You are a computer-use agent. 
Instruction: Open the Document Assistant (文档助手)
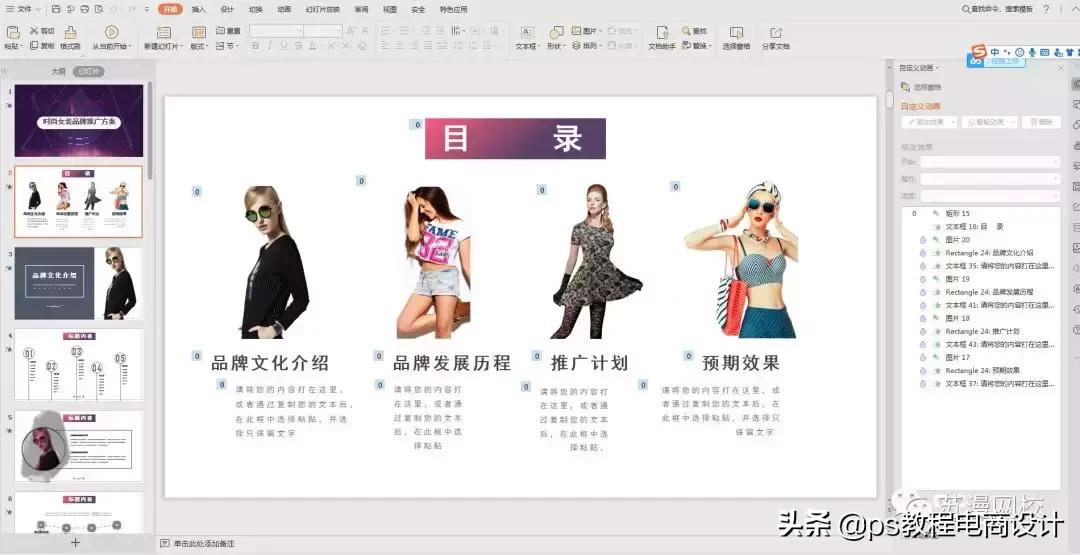click(x=662, y=38)
